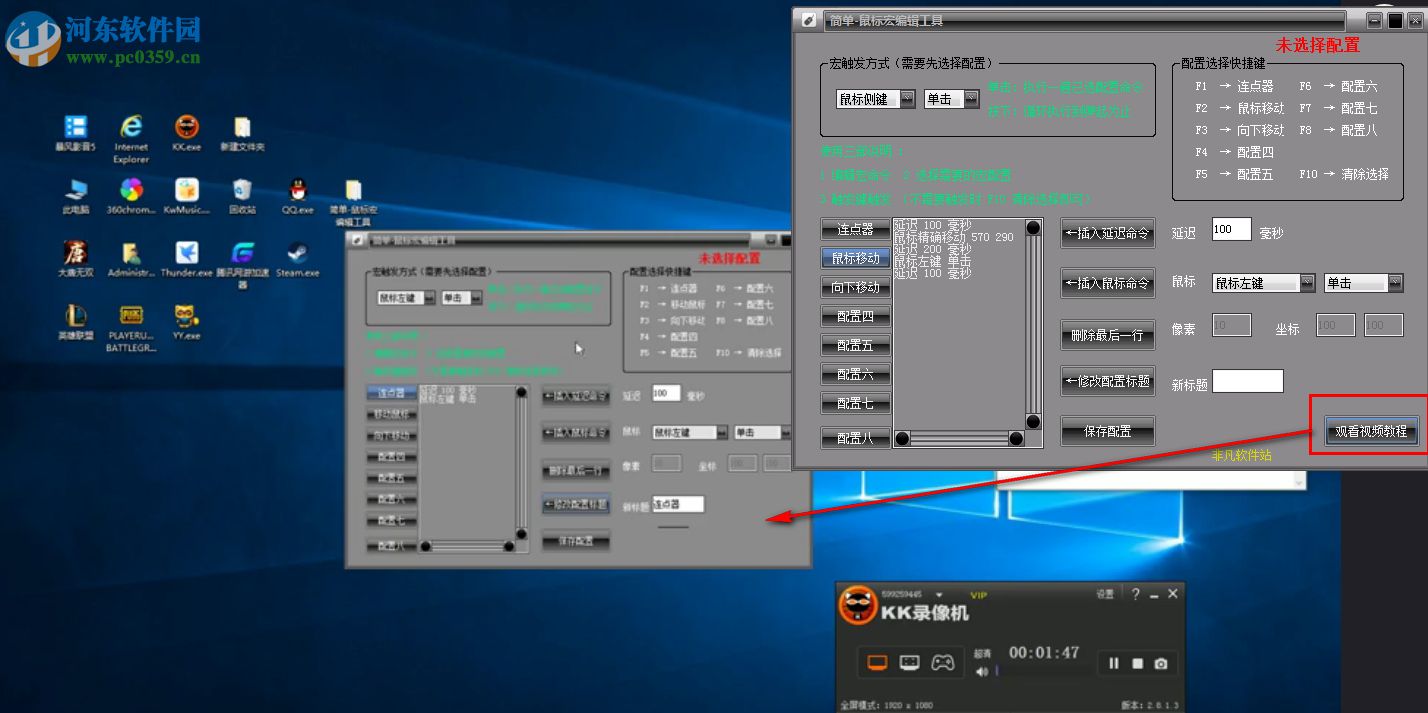Click 保存配置 in background tool window

pyautogui.click(x=575, y=541)
